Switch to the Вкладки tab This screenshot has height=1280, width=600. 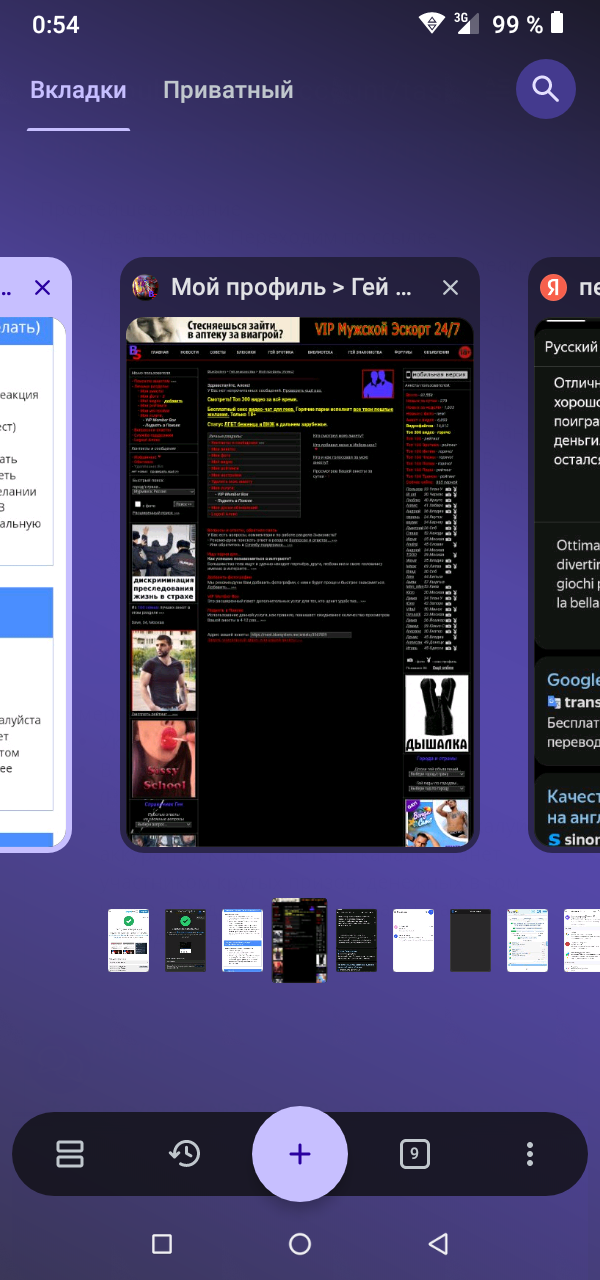[78, 90]
